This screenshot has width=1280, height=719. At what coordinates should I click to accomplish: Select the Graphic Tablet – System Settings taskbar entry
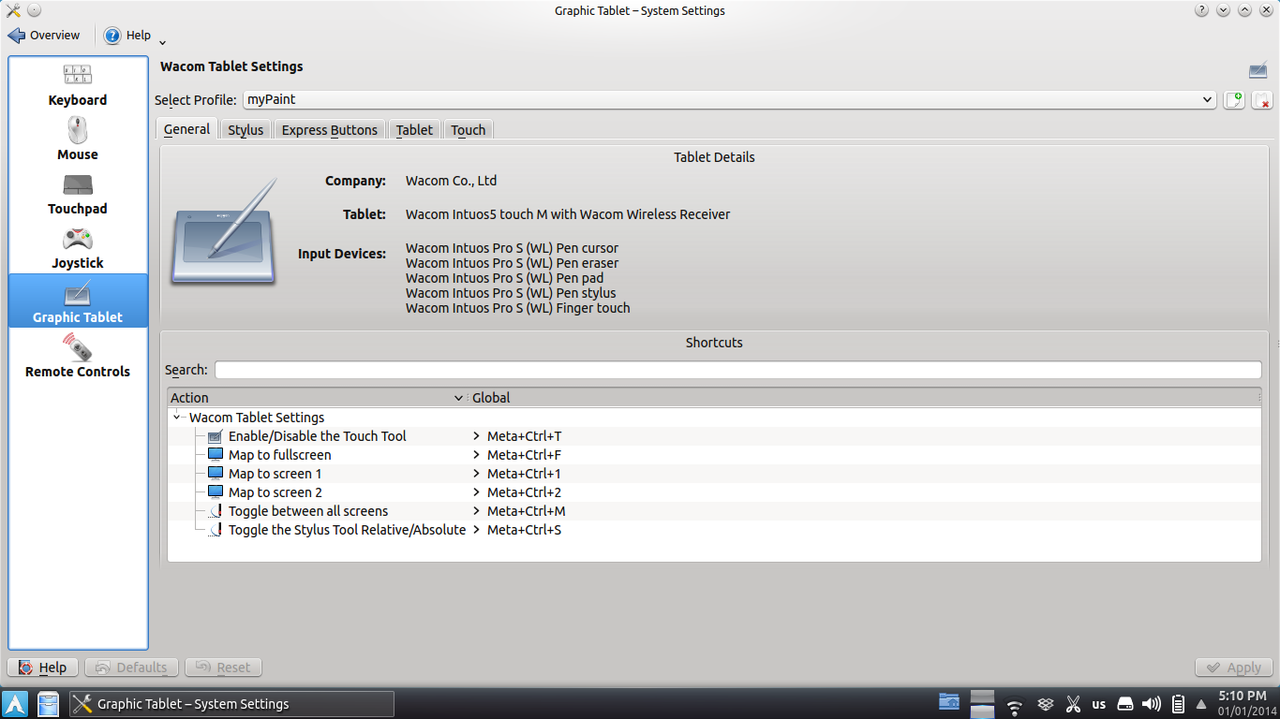[231, 704]
